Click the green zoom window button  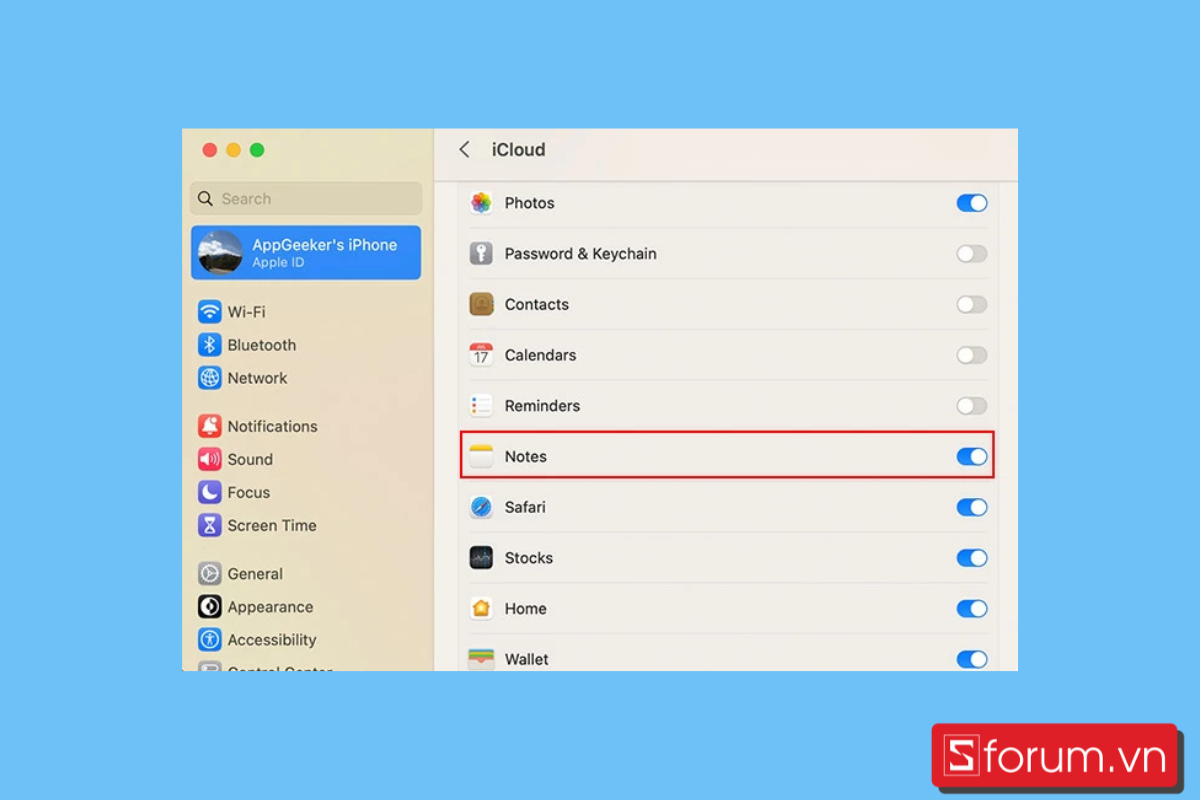tap(257, 150)
